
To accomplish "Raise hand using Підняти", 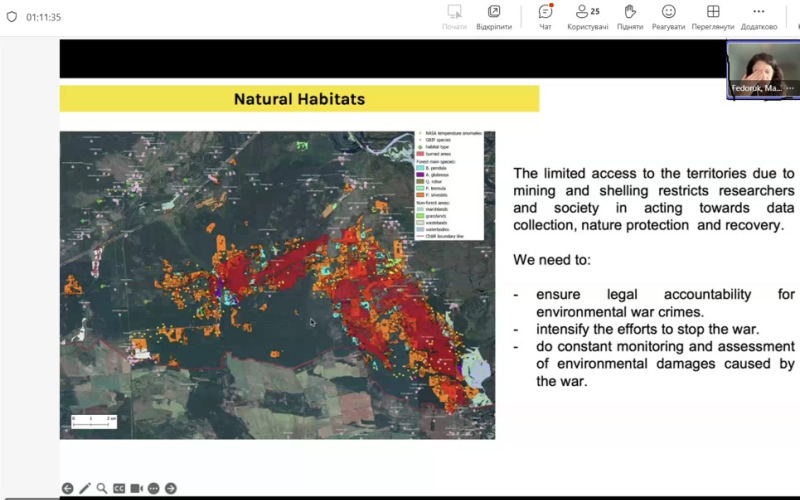I will tap(630, 17).
